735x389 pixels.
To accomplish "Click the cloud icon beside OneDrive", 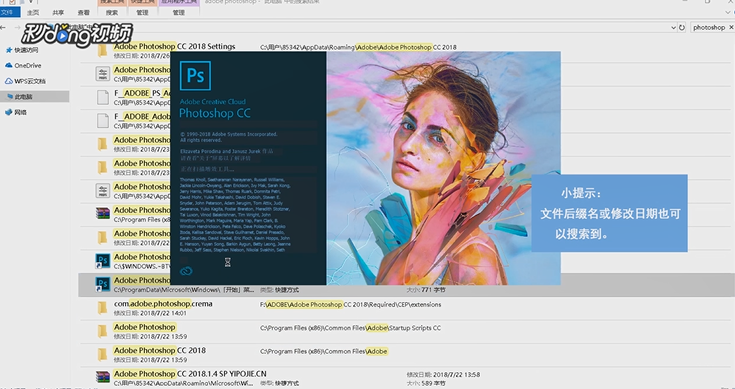I will click(x=8, y=66).
